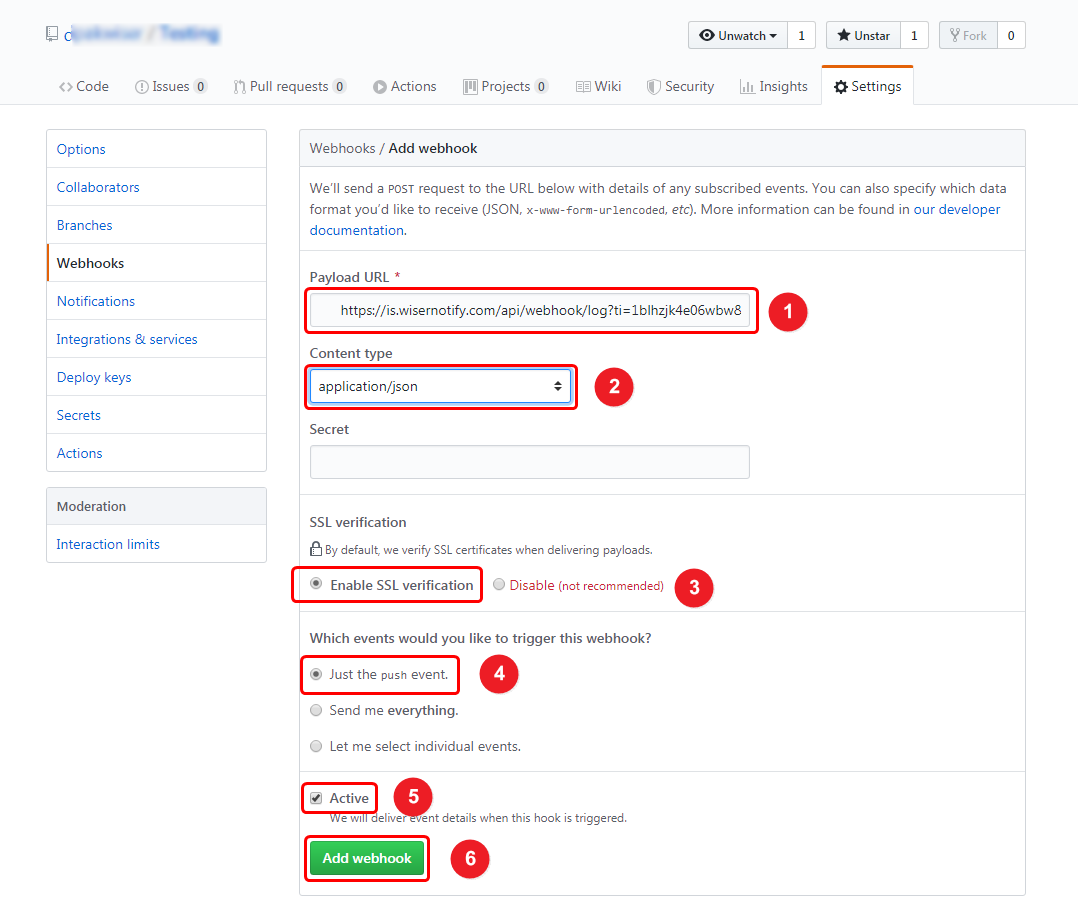Open Branches in settings sidebar
1078x915 pixels.
point(157,225)
